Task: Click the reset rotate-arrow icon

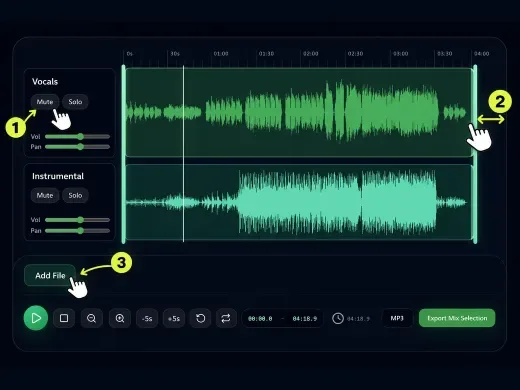Action: 200,318
